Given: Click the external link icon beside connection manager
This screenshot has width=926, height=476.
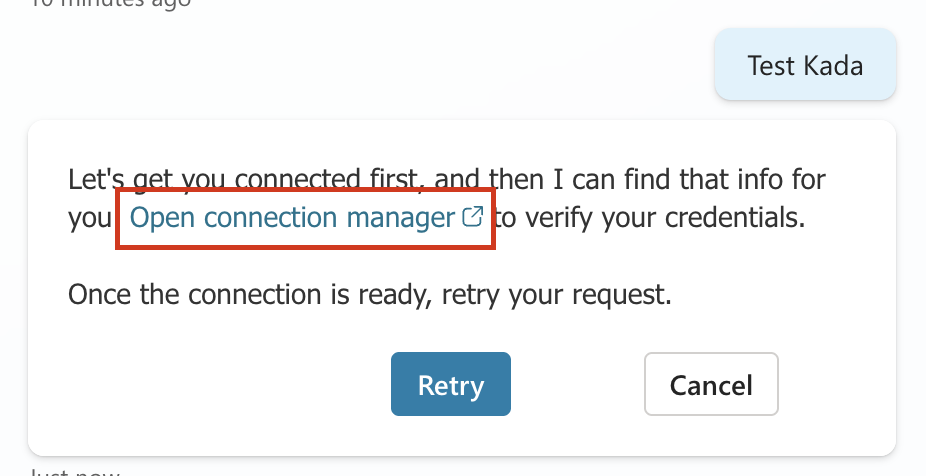Looking at the screenshot, I should click(473, 218).
